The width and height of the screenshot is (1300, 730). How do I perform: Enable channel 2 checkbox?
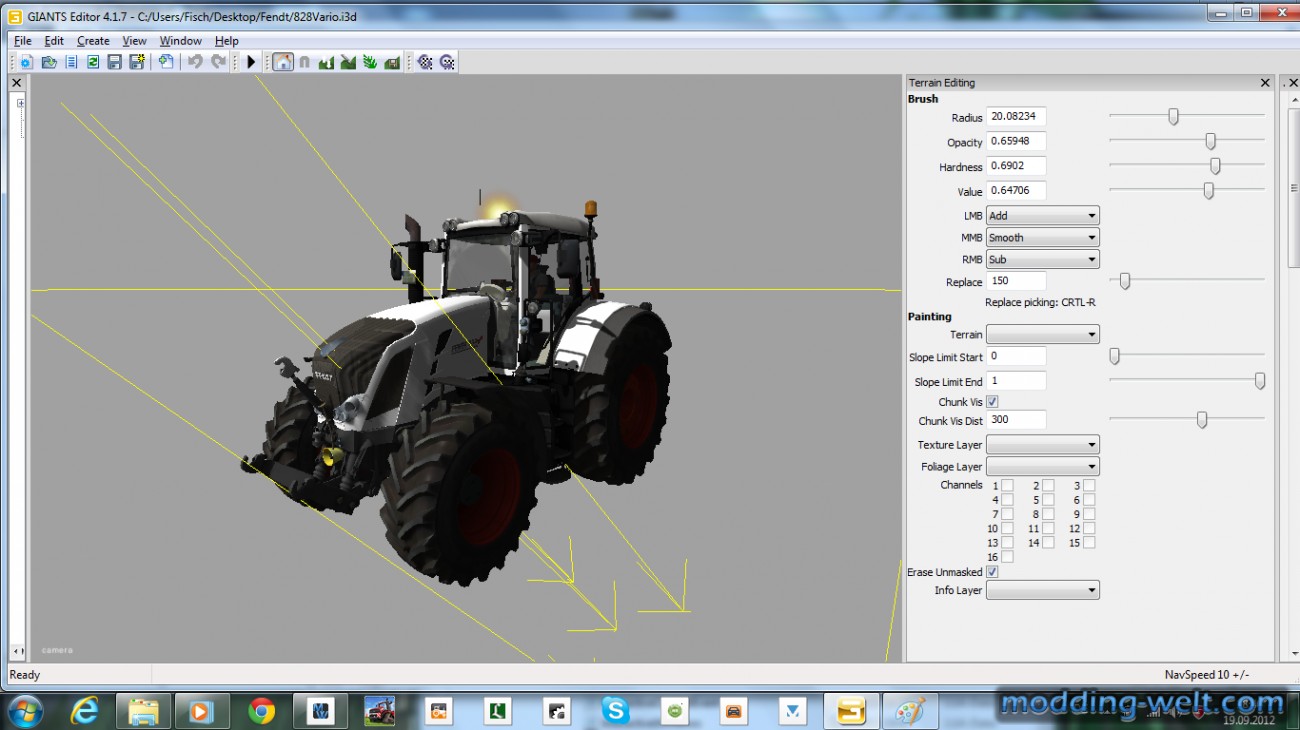1048,485
